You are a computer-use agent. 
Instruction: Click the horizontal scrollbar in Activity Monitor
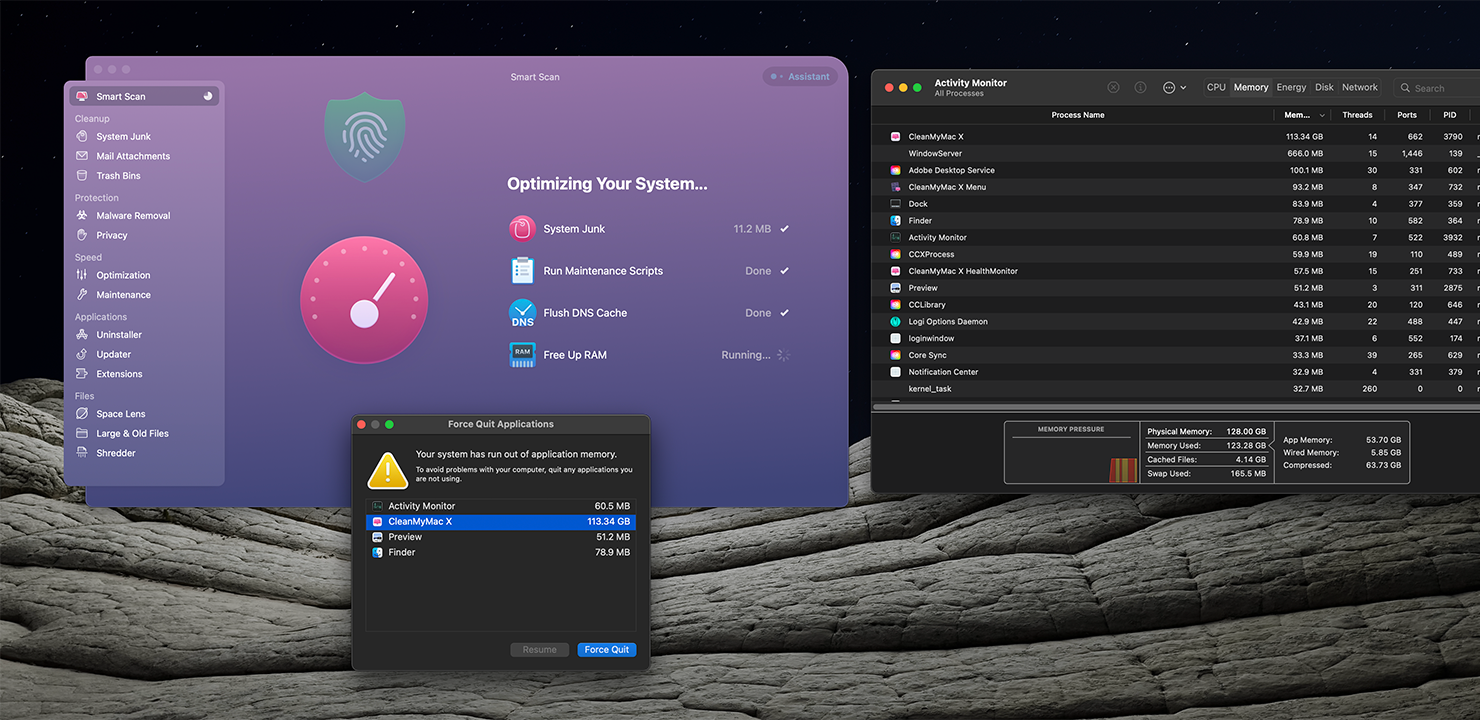[1174, 407]
